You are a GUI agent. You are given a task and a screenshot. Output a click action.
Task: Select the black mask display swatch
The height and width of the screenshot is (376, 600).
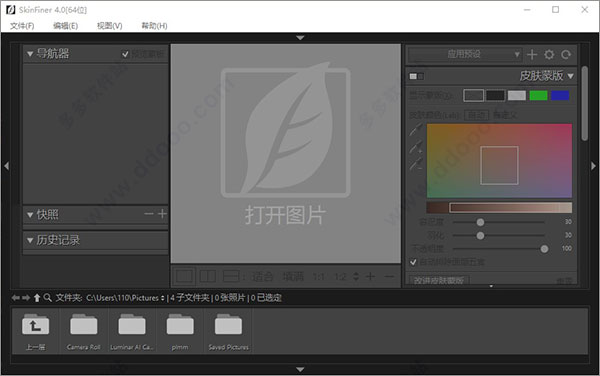tap(495, 95)
